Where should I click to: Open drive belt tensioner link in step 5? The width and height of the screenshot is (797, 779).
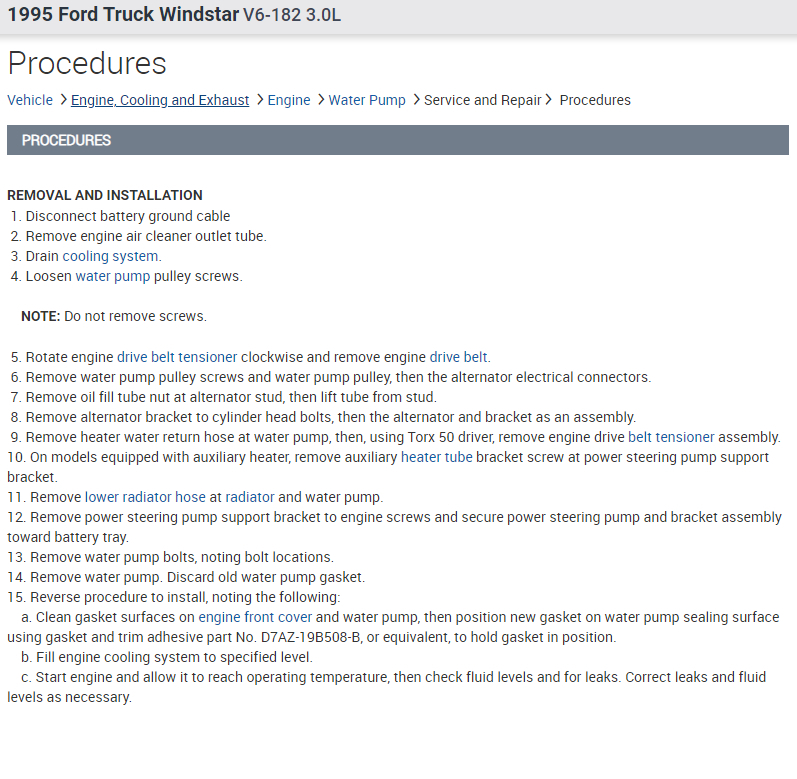tap(177, 357)
